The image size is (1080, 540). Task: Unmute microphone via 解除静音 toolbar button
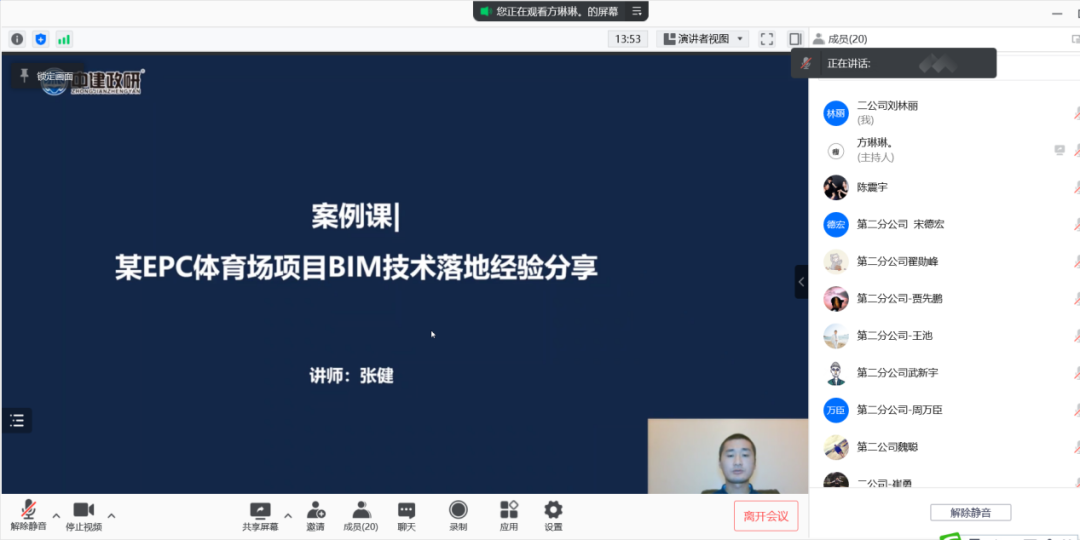28,515
